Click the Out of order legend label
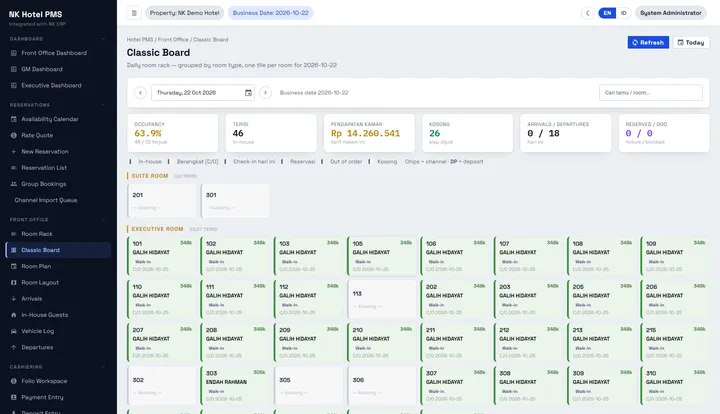The height and width of the screenshot is (414, 720). [x=346, y=162]
